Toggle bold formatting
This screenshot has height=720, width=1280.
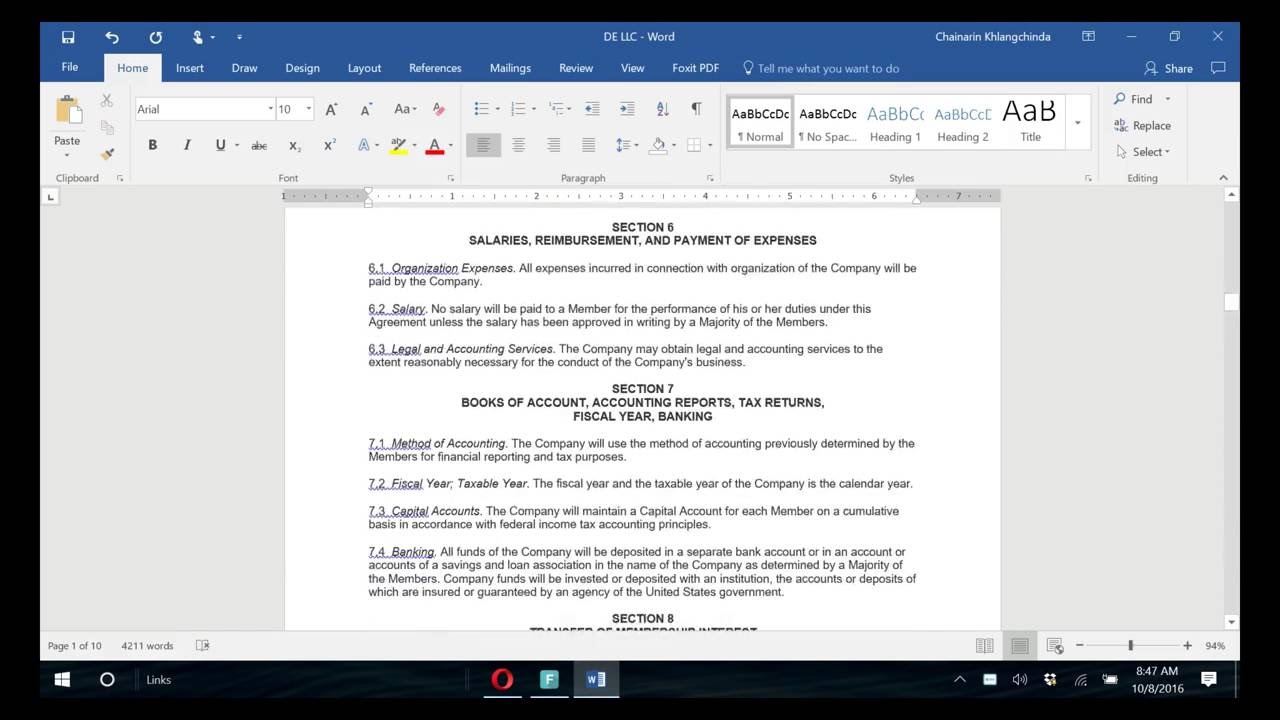(152, 145)
